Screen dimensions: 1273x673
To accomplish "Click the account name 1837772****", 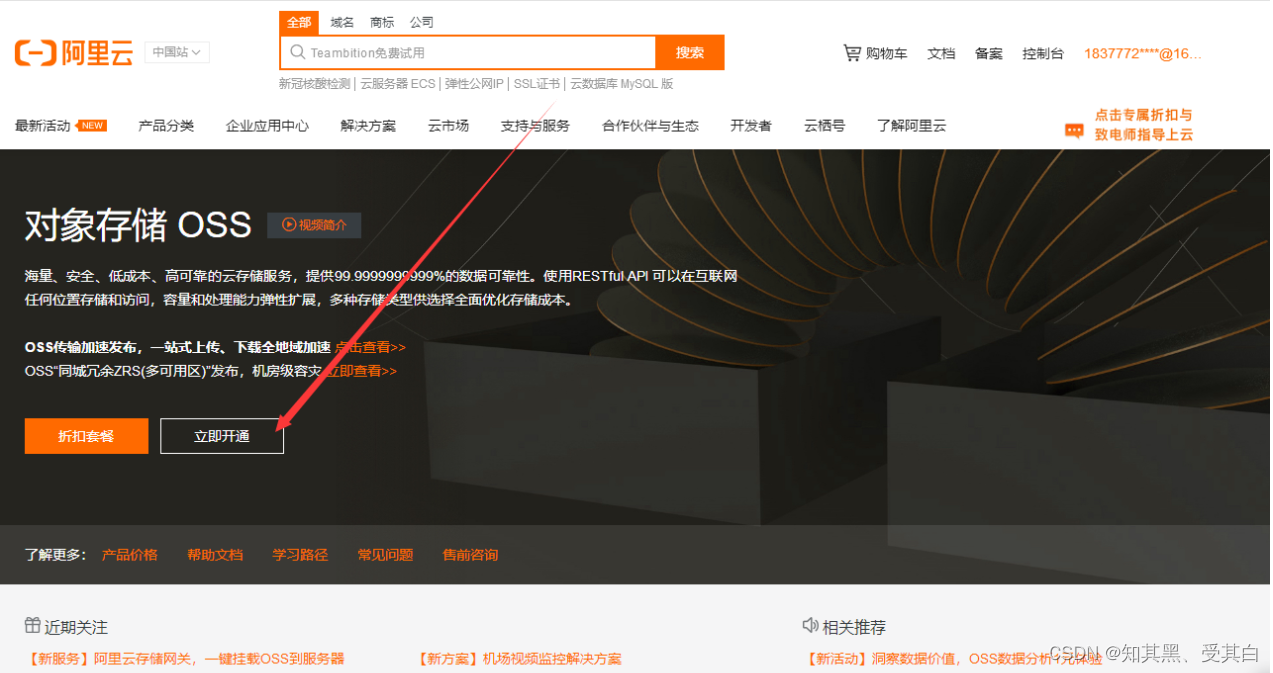I will (x=1143, y=53).
